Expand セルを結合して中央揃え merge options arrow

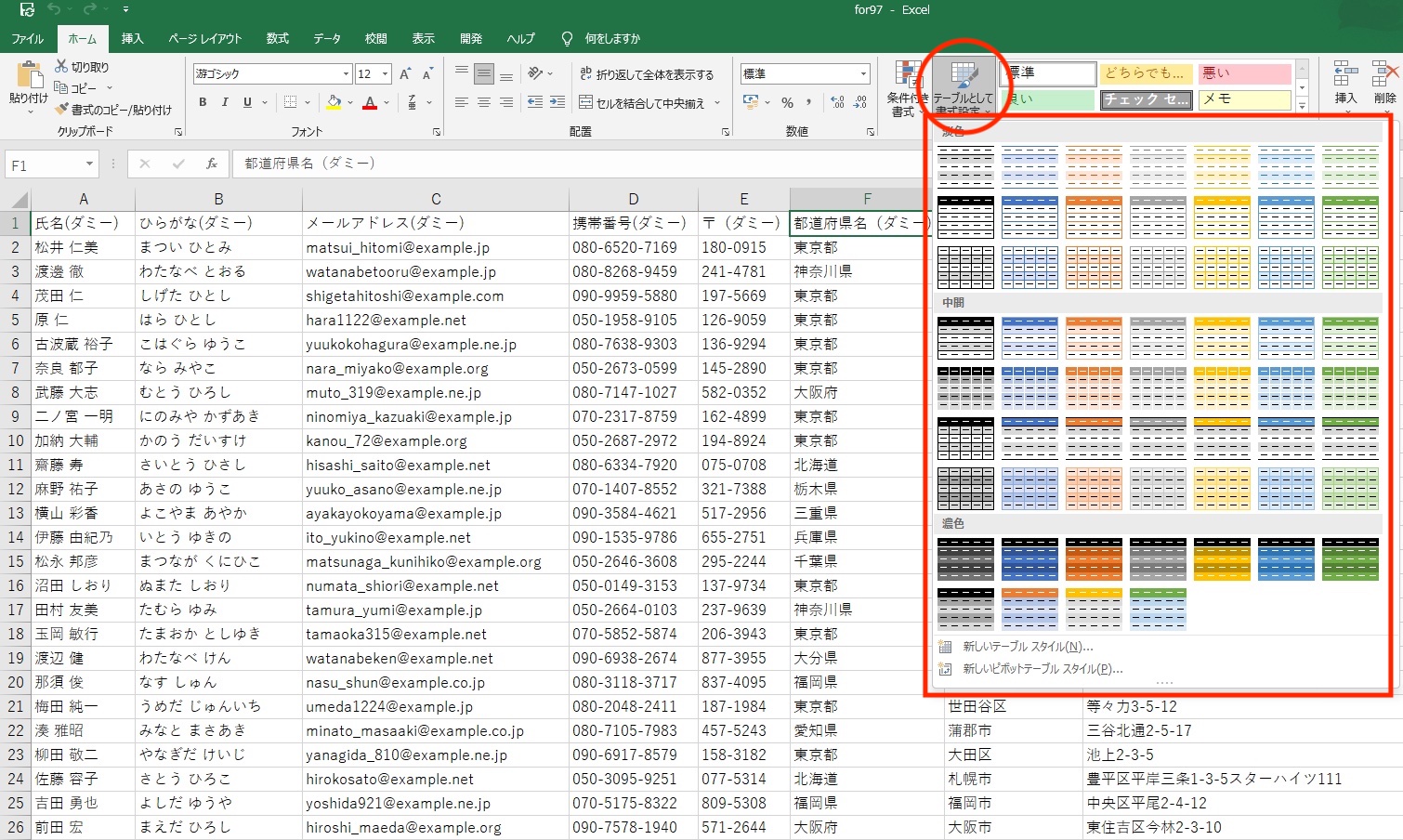(x=717, y=102)
